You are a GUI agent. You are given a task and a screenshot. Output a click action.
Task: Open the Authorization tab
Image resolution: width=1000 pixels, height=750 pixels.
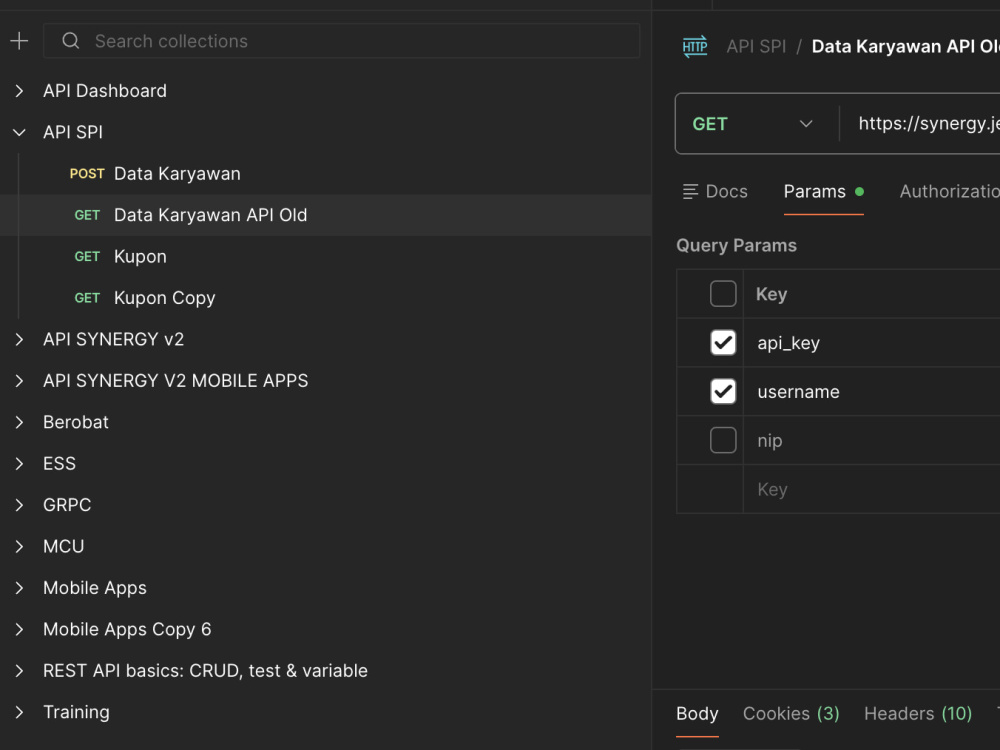coord(949,191)
